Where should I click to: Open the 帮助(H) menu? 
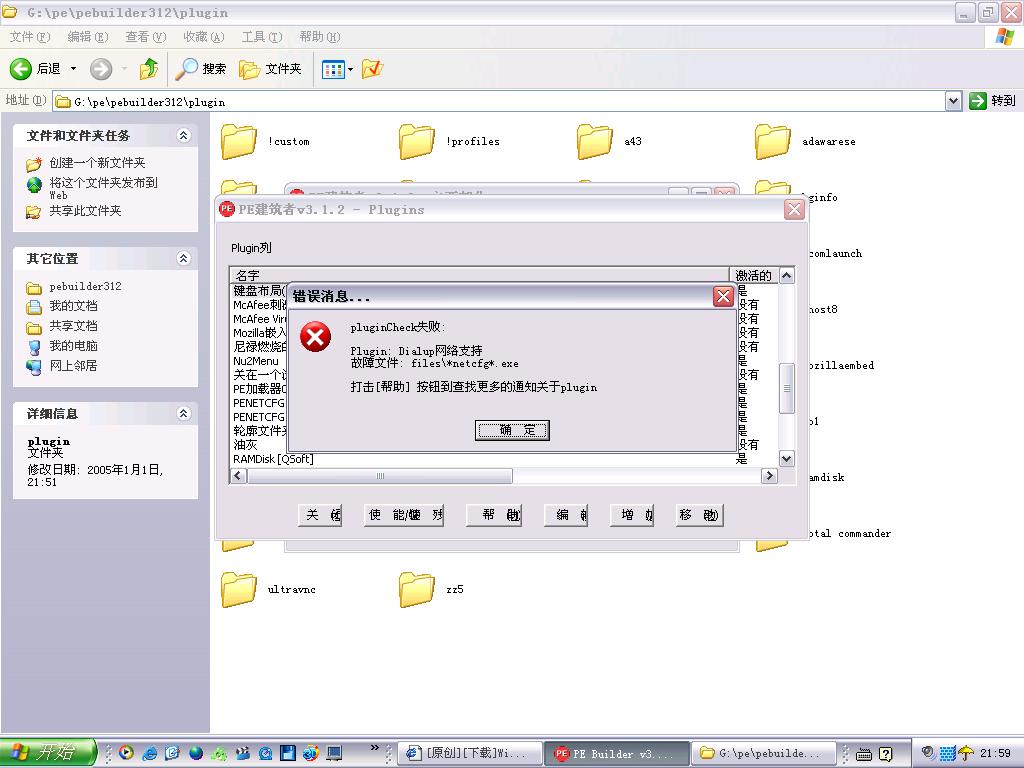pyautogui.click(x=320, y=37)
